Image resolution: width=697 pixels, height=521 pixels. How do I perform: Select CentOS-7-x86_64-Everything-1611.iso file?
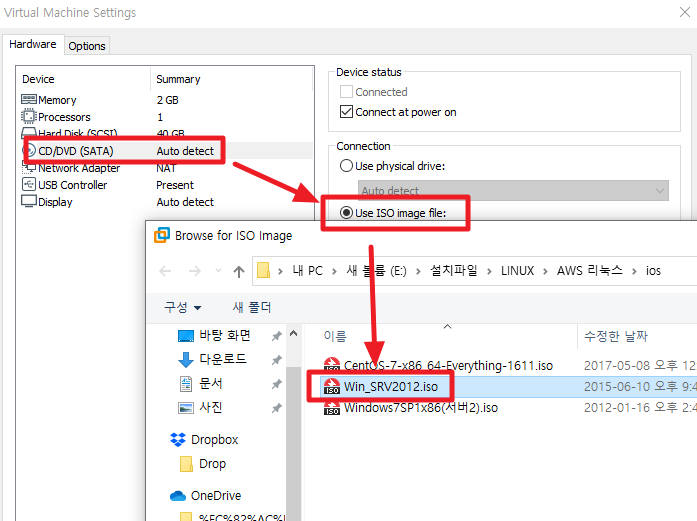pos(448,365)
